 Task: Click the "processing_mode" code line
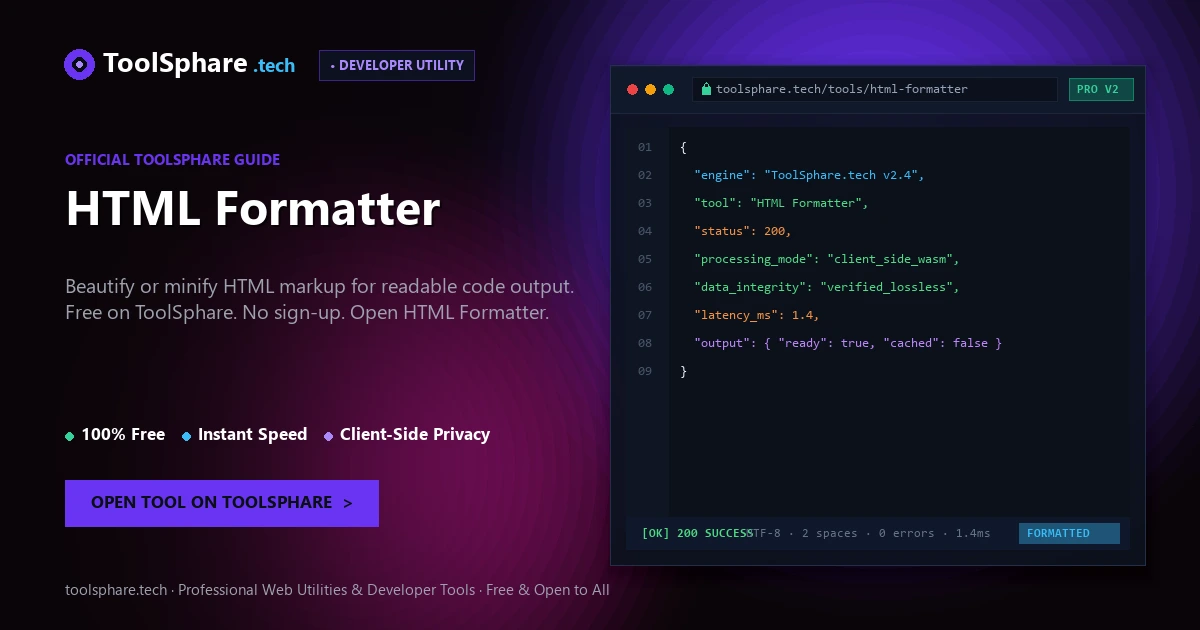pyautogui.click(x=827, y=259)
